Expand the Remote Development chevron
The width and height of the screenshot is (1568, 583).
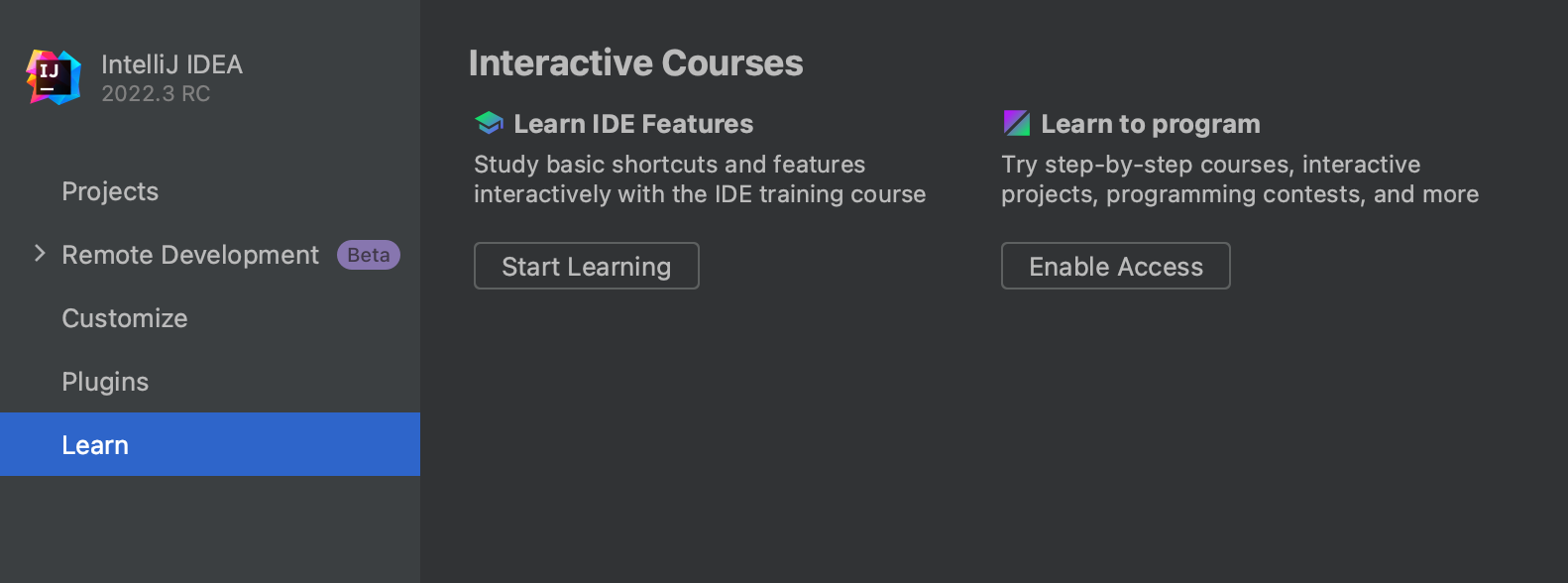coord(40,254)
